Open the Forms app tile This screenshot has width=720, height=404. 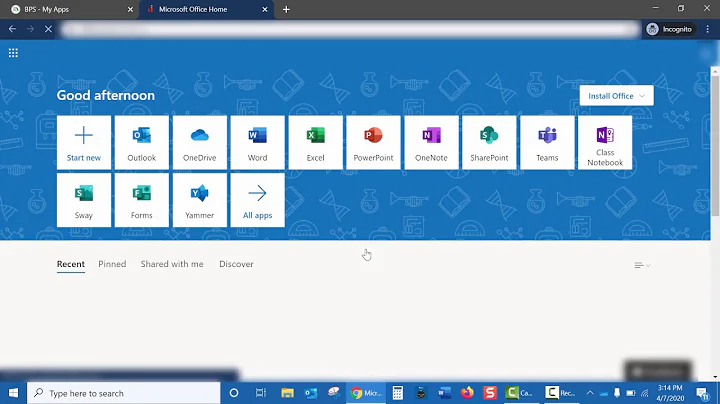tap(141, 200)
